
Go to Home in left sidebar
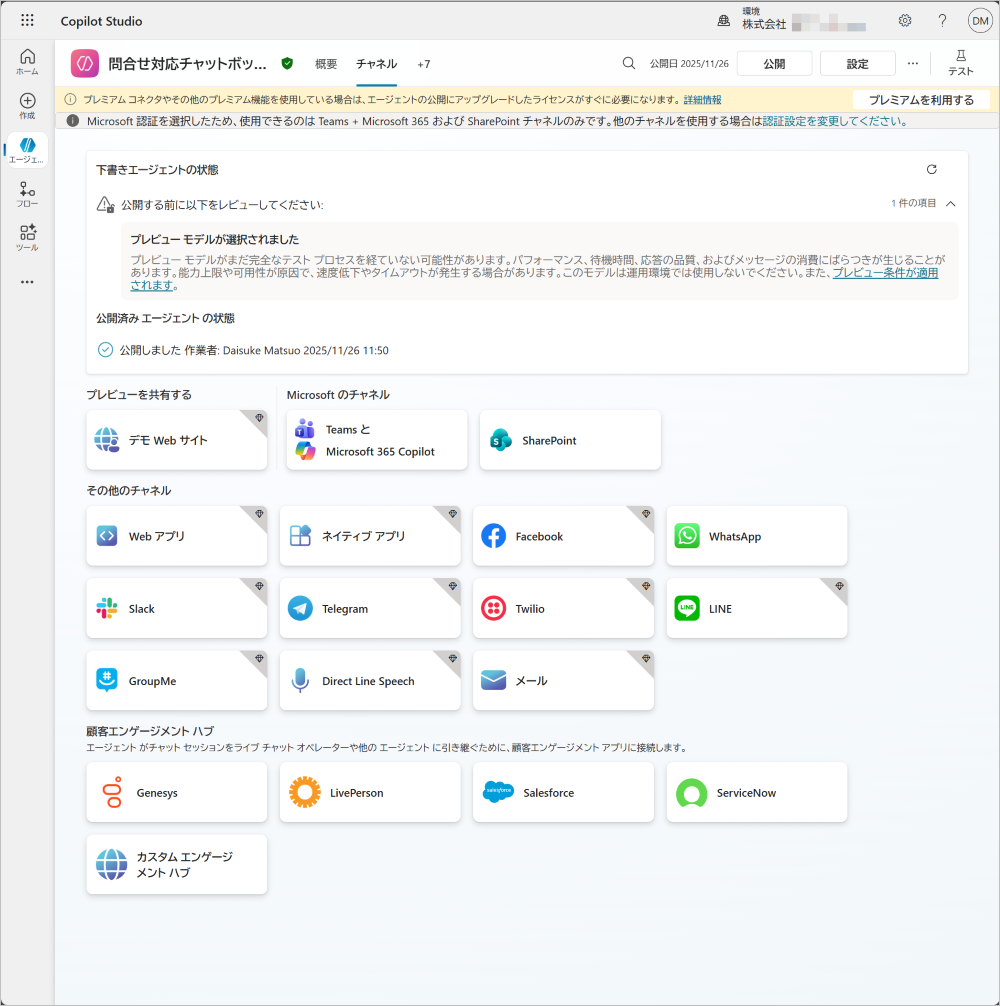click(x=27, y=62)
